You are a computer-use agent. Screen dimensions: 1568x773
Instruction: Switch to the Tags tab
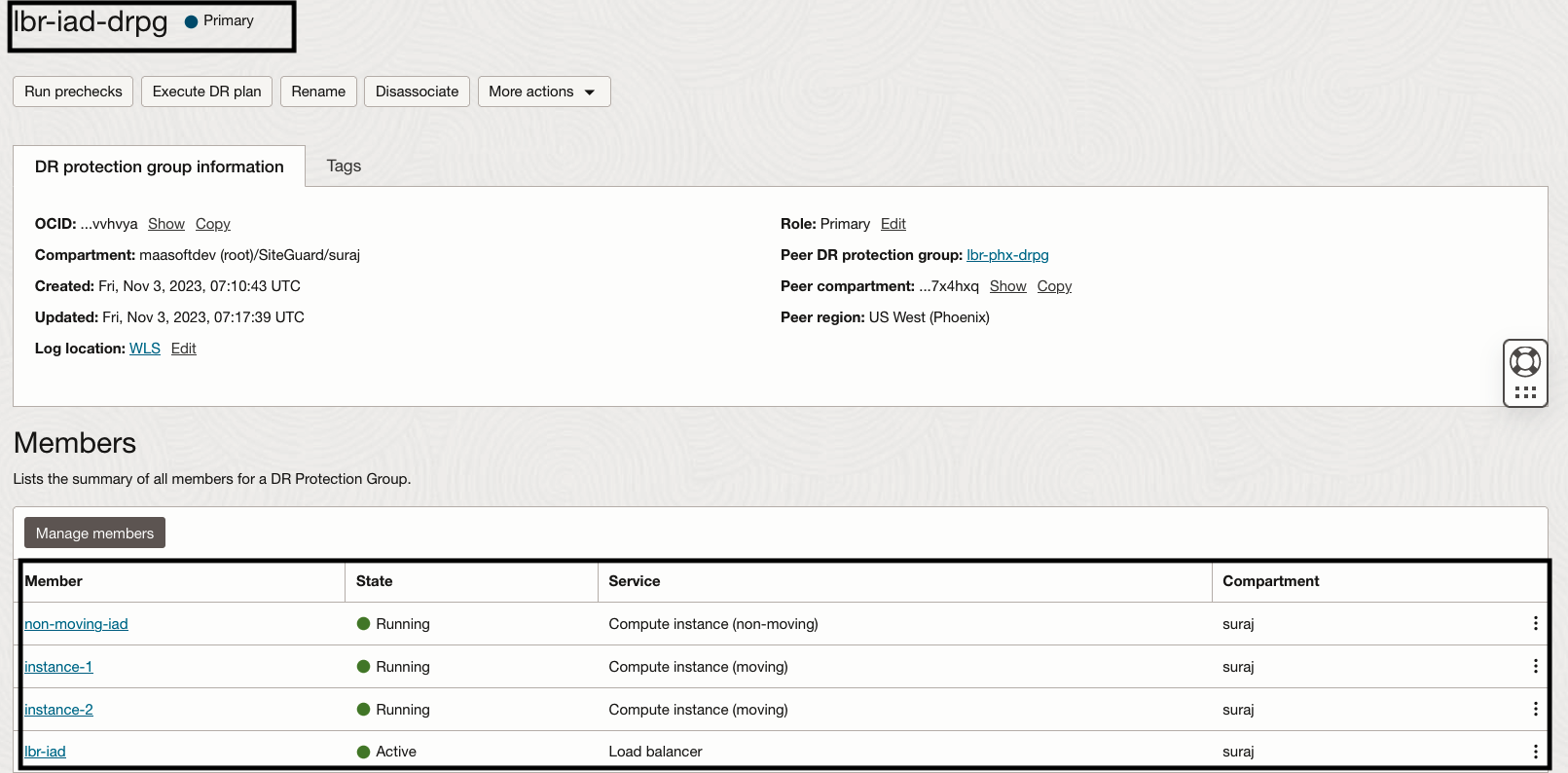click(x=344, y=166)
